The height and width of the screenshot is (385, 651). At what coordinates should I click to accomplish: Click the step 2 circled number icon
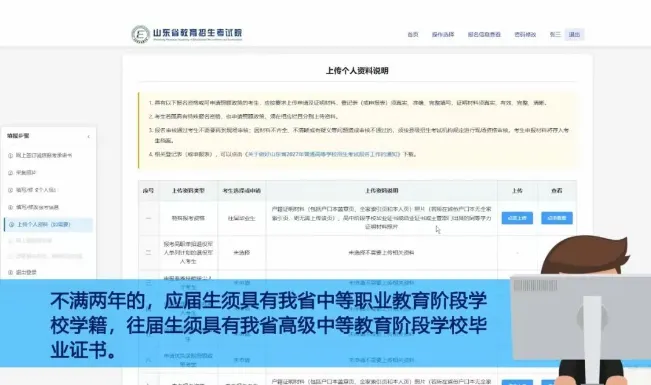[x=10, y=173]
